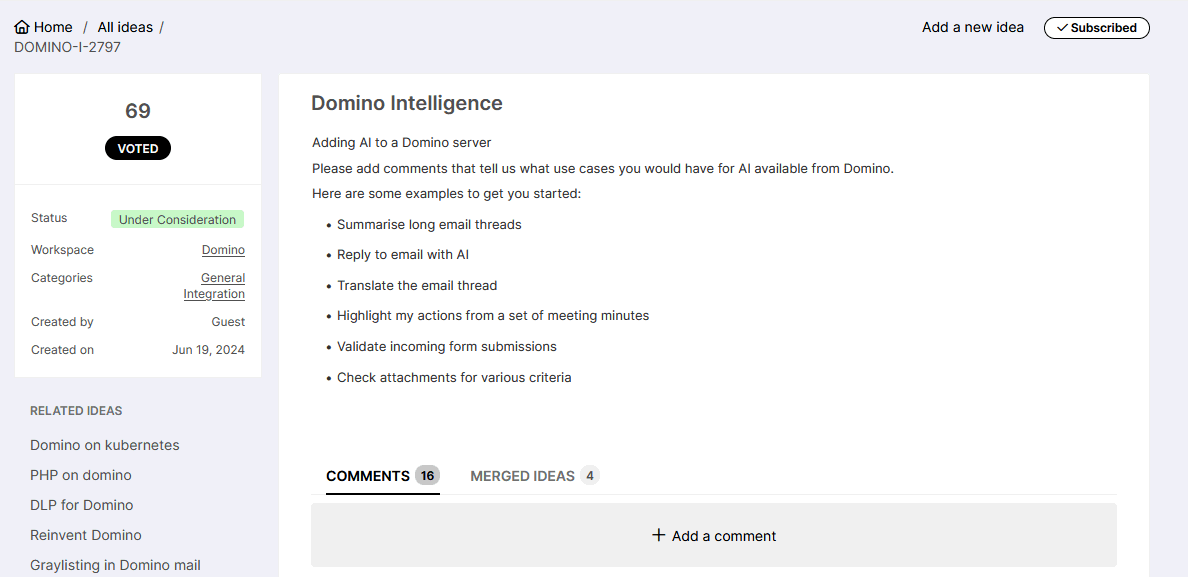
Task: Click the Under Consideration status badge
Action: [177, 220]
